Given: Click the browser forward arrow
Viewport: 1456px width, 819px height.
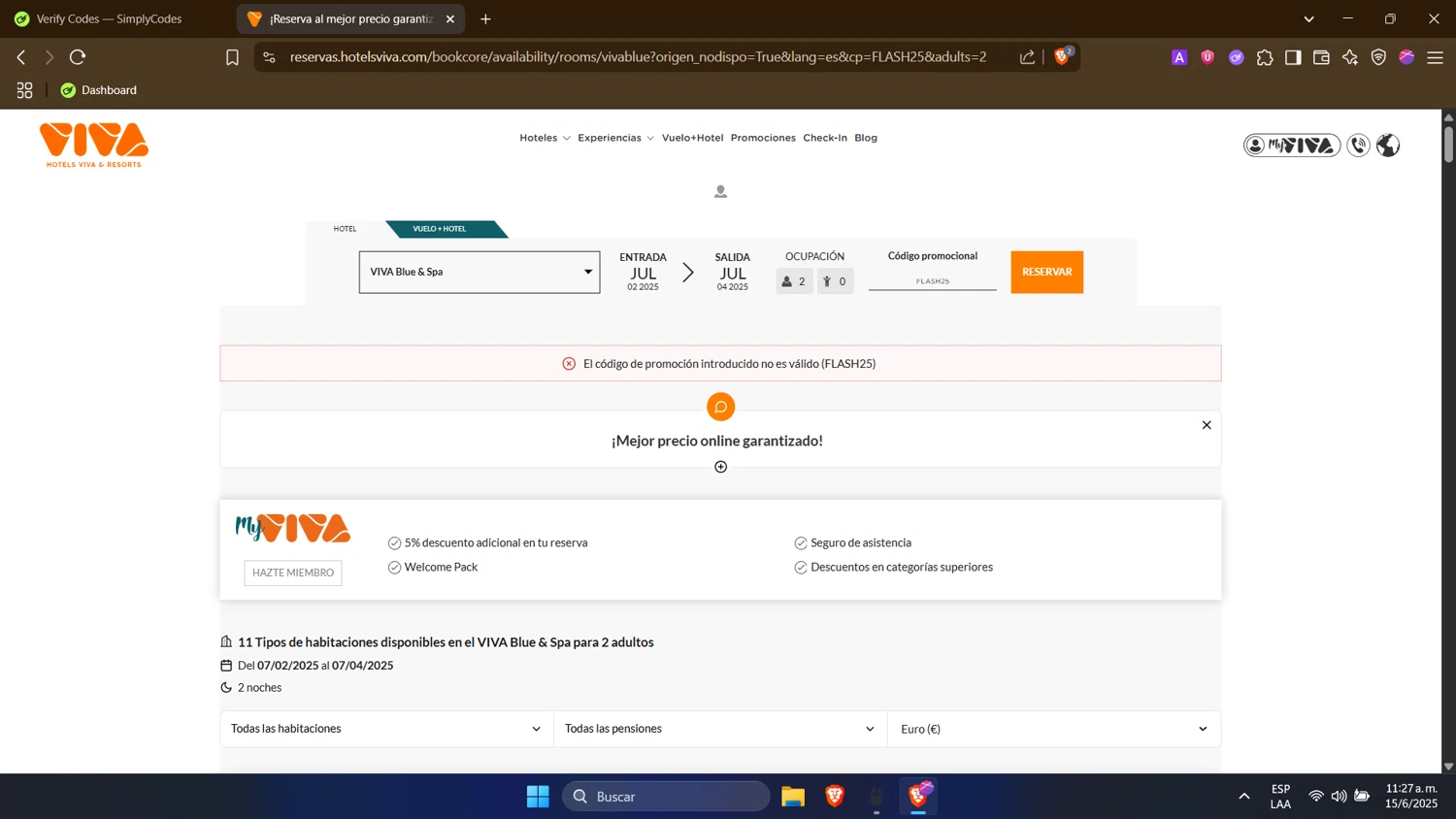Looking at the screenshot, I should point(49,57).
